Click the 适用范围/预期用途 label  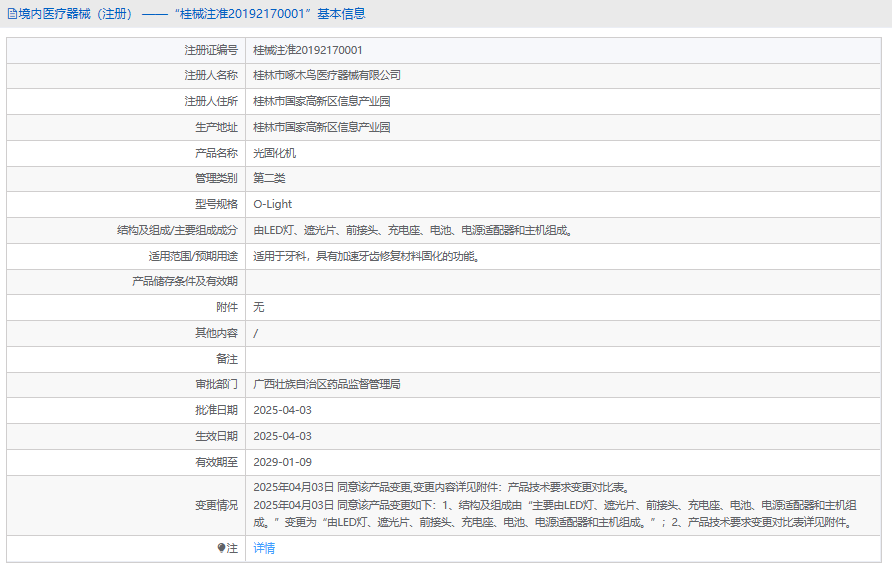click(x=193, y=256)
